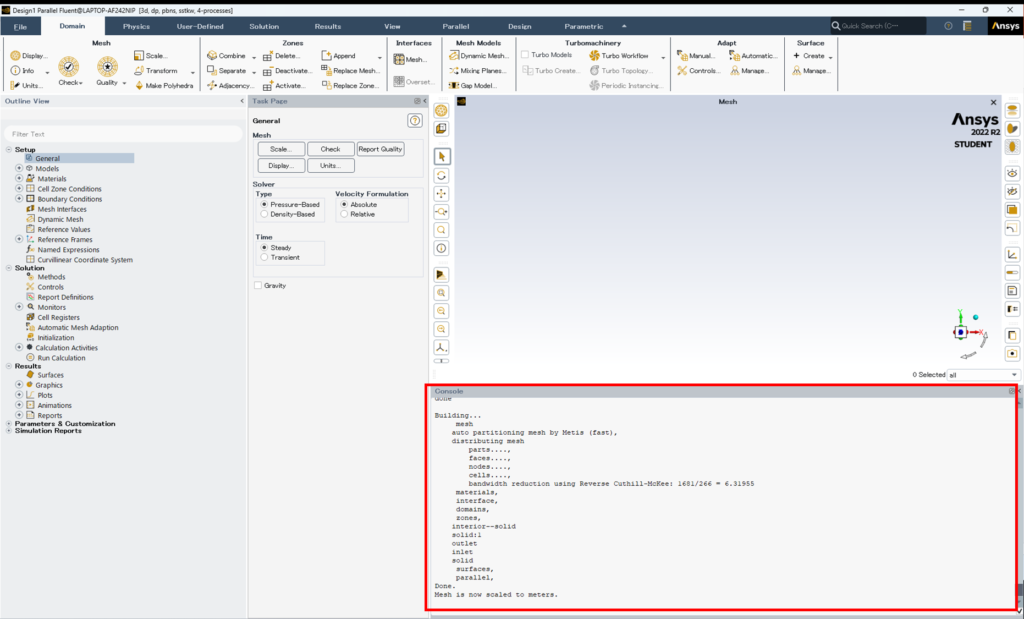Open the File menu
Image resolution: width=1024 pixels, height=619 pixels.
pos(21,26)
